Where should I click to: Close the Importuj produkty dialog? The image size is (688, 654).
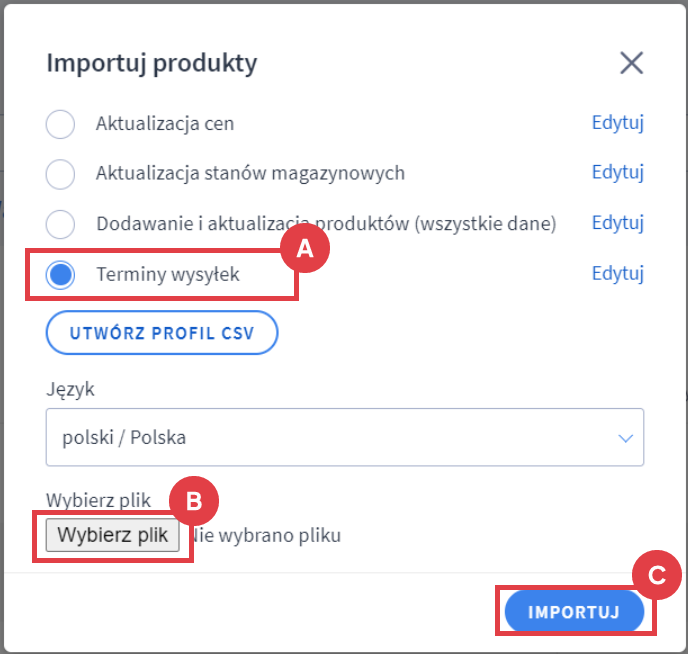[631, 64]
